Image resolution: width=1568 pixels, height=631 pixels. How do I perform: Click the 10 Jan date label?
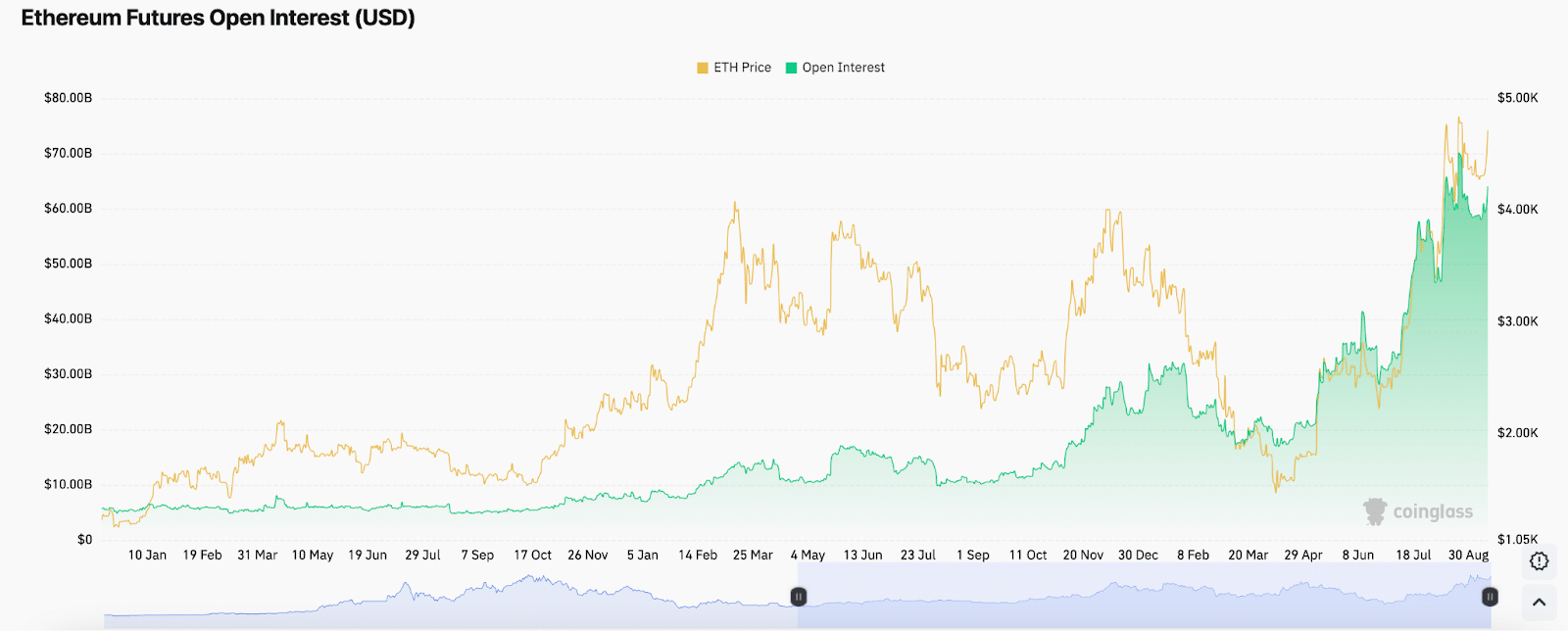coord(147,556)
